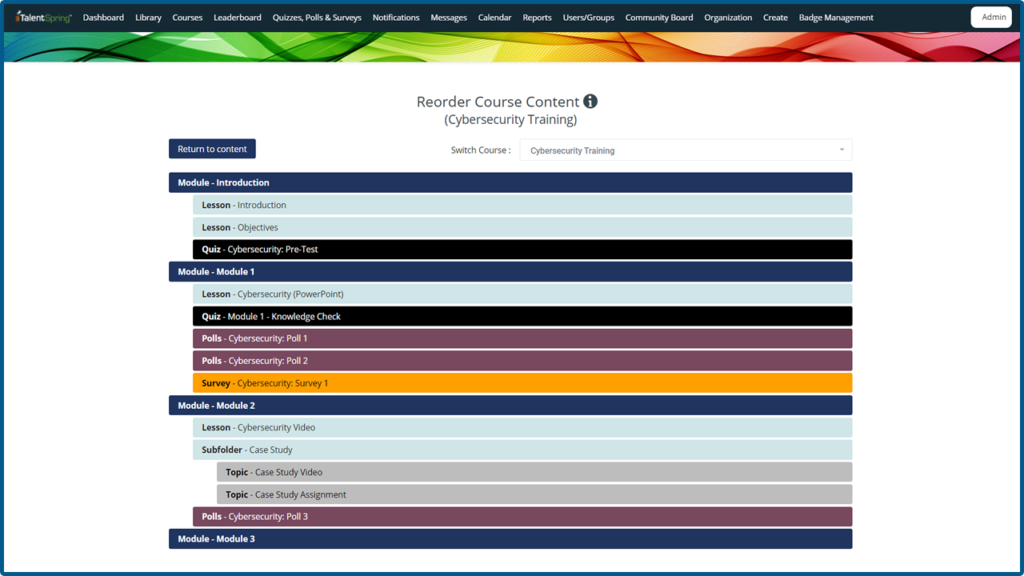Screen dimensions: 1024x576
Task: Navigate to the Leaderboard page
Action: (237, 17)
